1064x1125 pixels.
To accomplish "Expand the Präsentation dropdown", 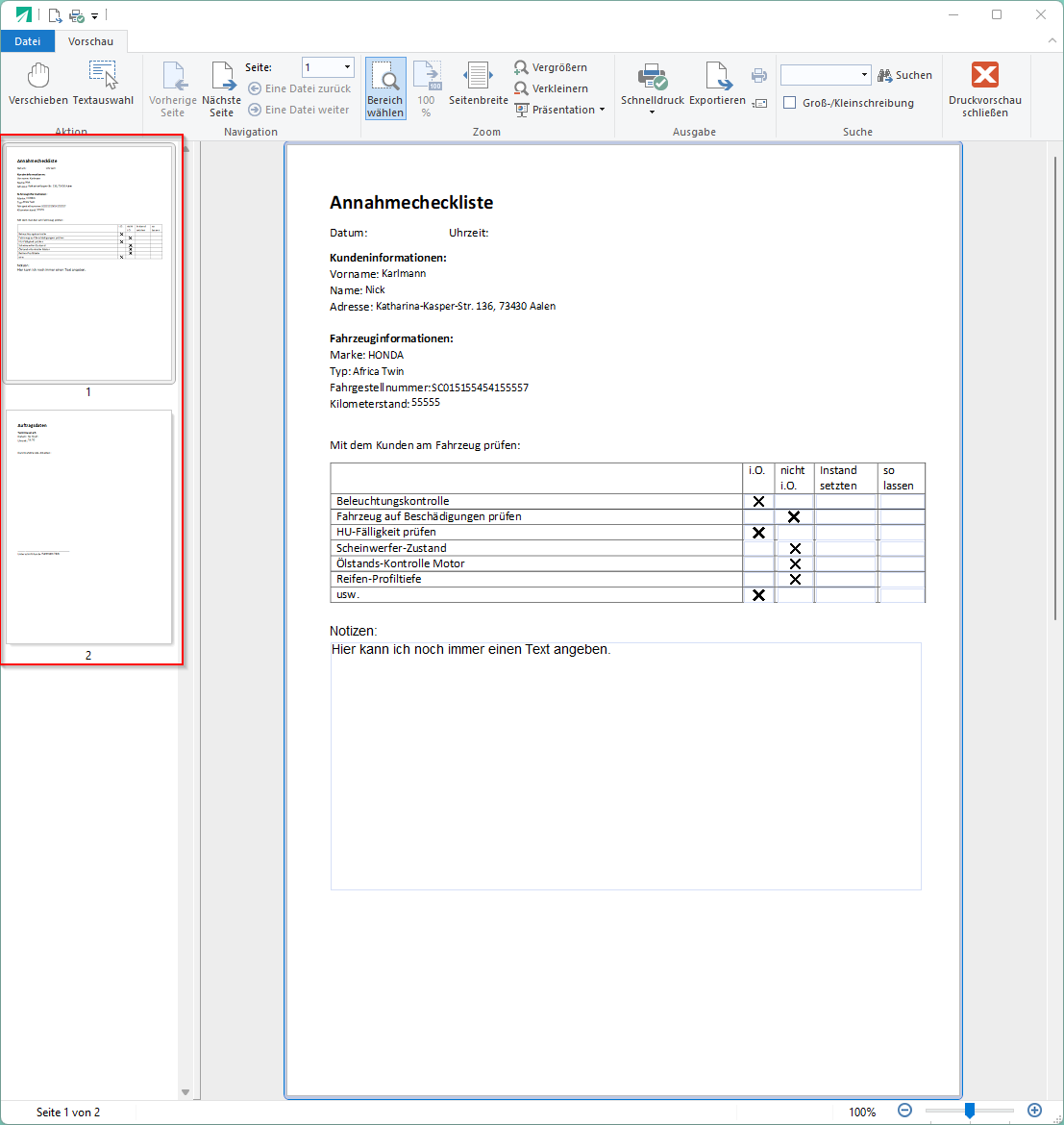I will (x=603, y=110).
